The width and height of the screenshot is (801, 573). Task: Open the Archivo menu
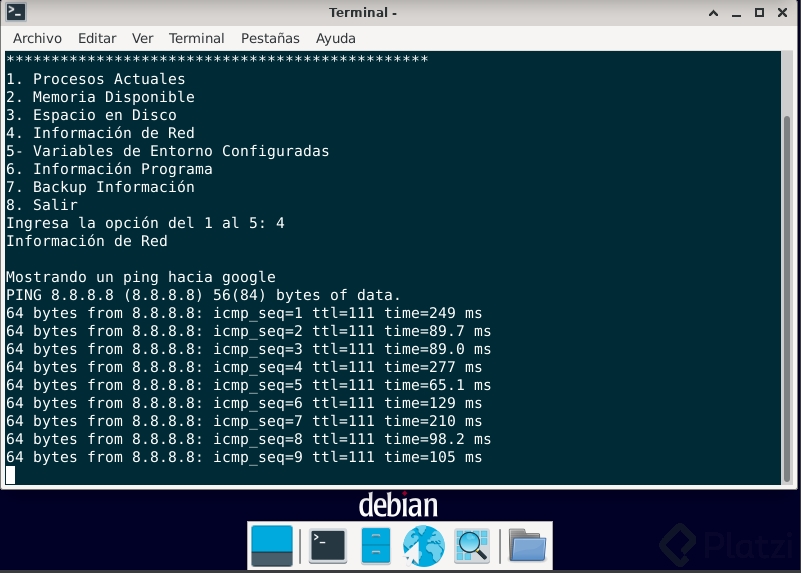point(37,38)
